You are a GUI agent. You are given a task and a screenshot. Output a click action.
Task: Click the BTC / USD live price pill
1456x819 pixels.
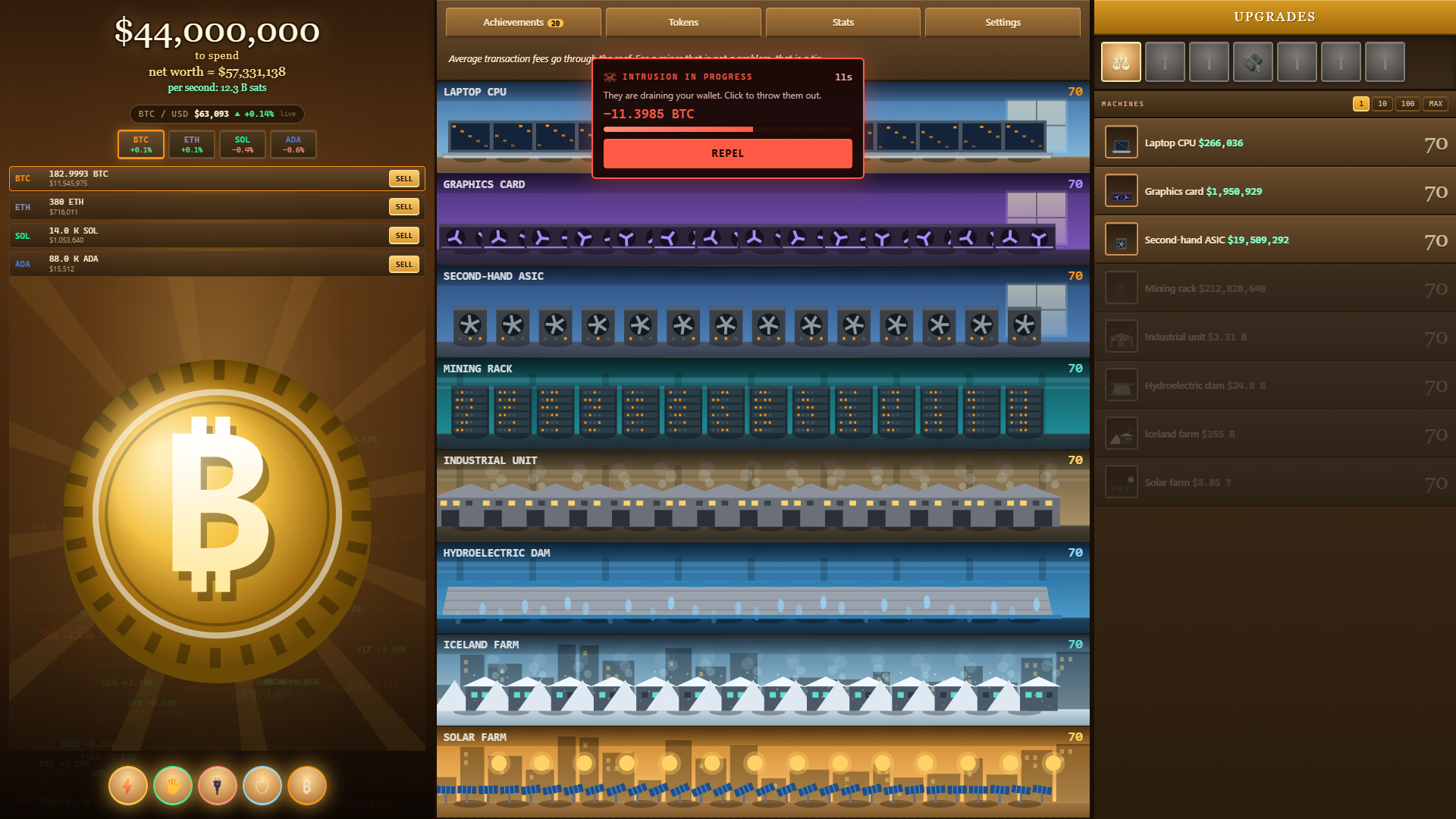click(217, 114)
